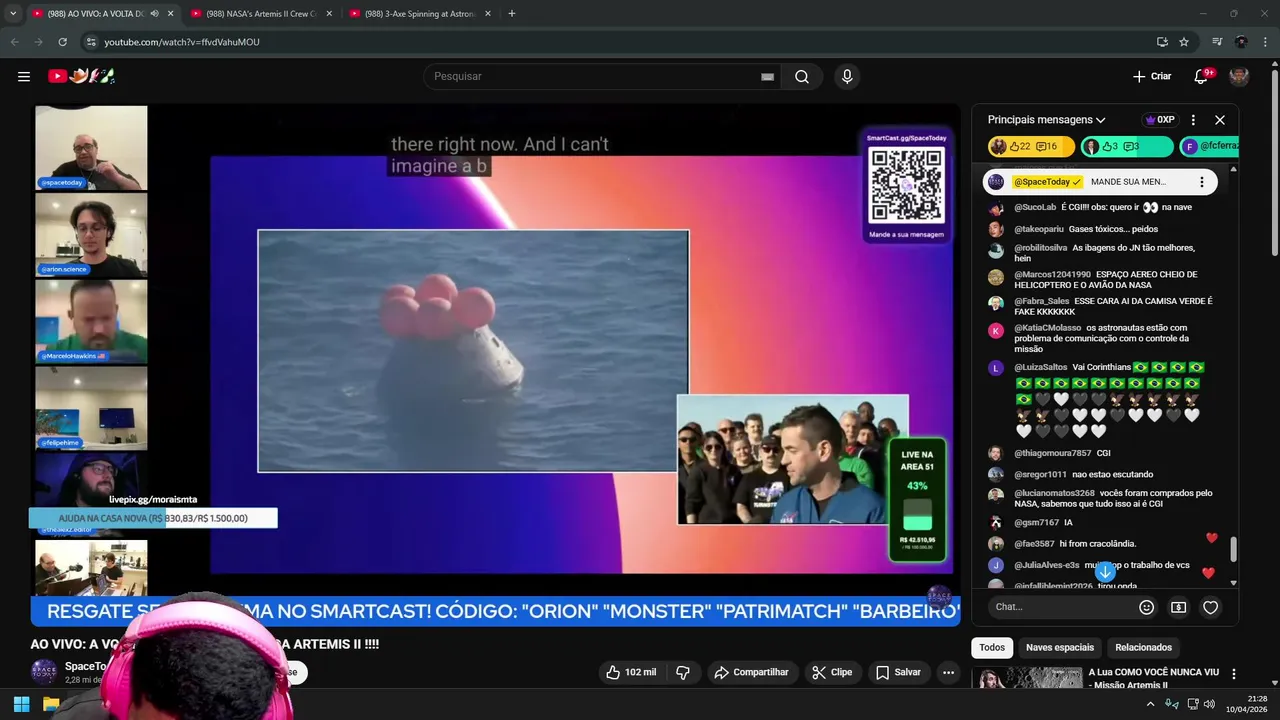
Task: Click the search magnifier button
Action: (x=802, y=77)
